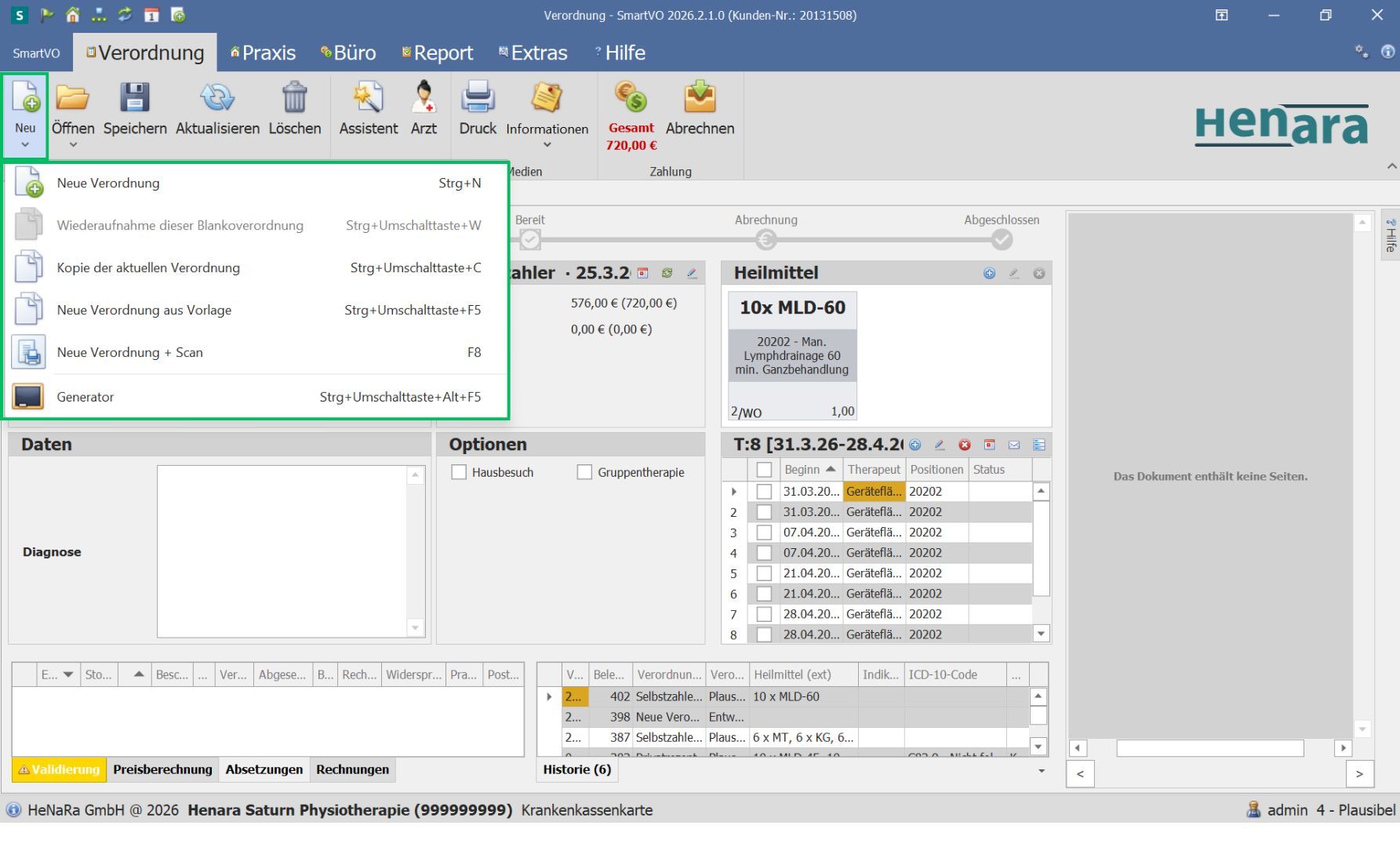Edit appointments with the T:8 pencil icon

(940, 445)
